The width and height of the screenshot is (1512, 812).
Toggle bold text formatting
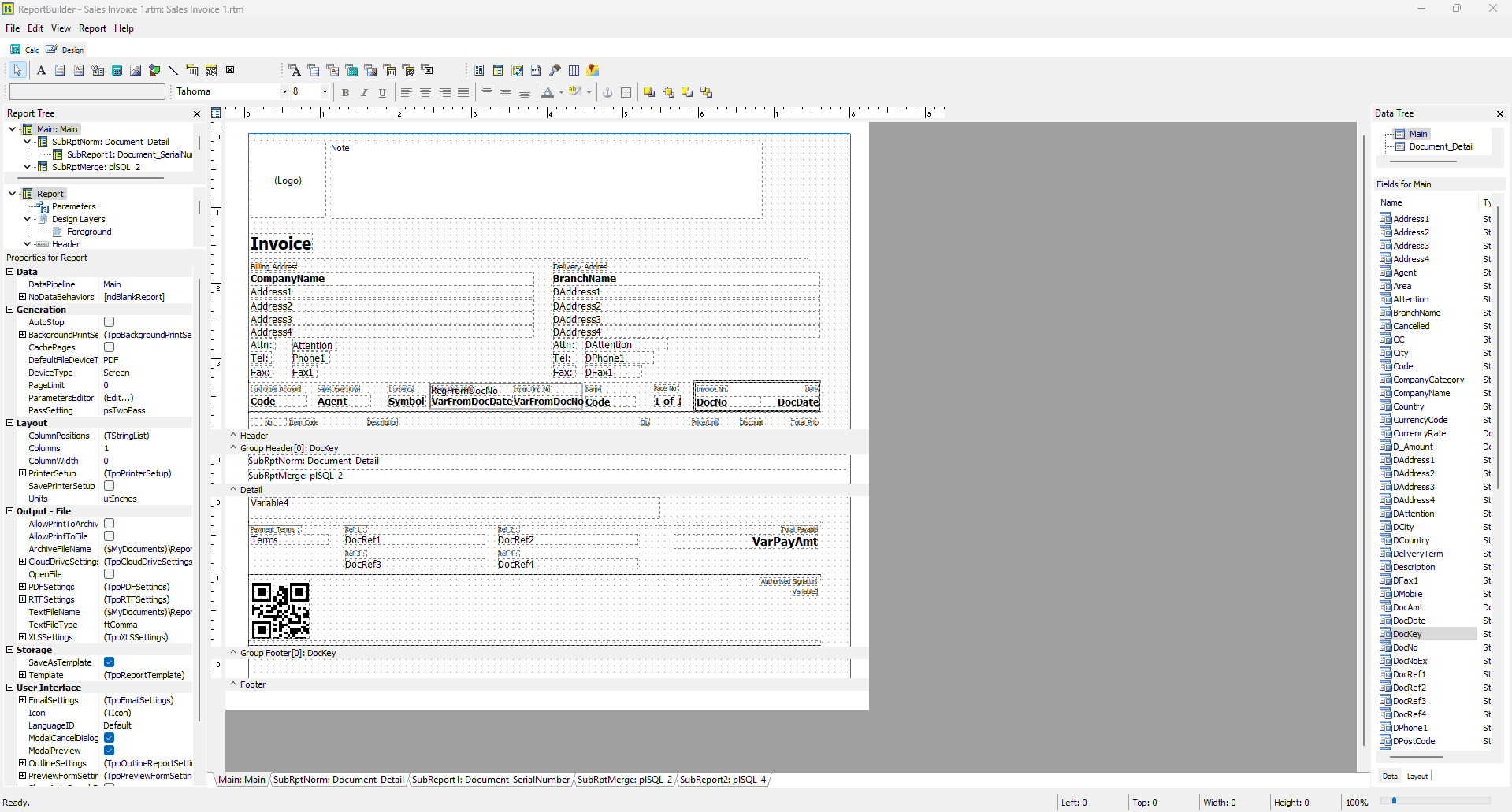point(345,92)
